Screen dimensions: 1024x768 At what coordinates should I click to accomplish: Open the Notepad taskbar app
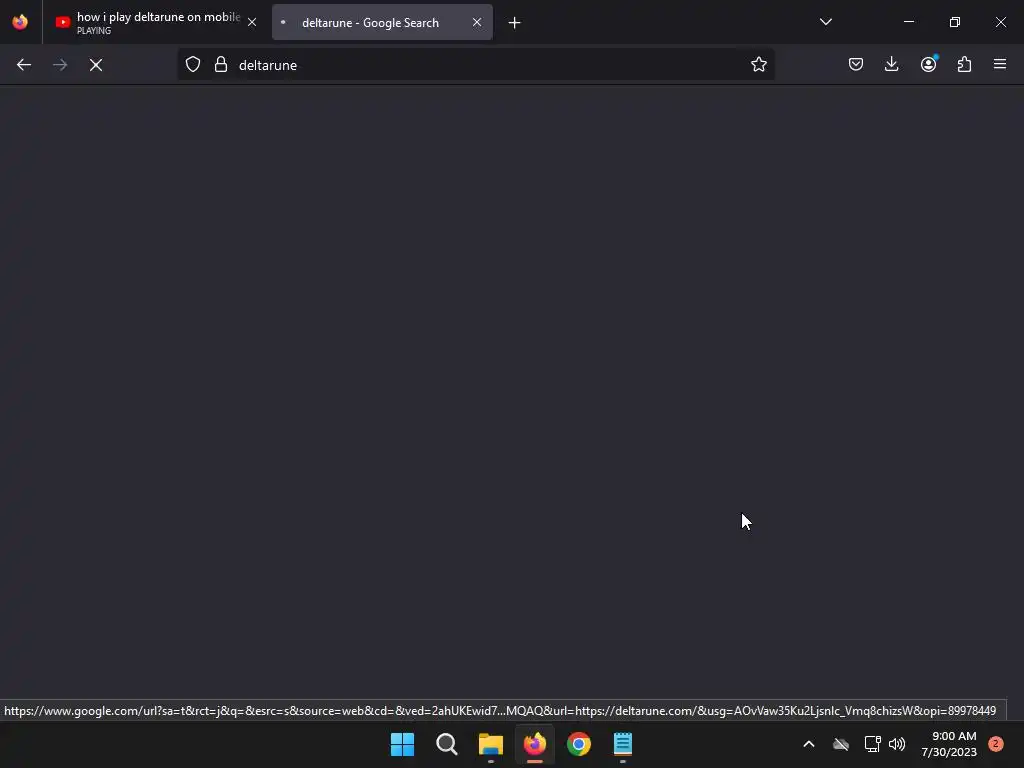pyautogui.click(x=623, y=744)
